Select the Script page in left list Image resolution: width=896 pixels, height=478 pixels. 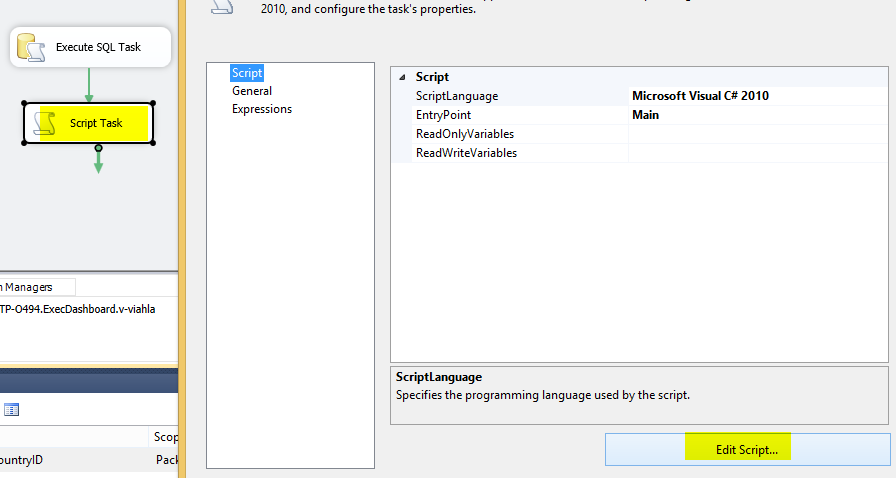[247, 73]
